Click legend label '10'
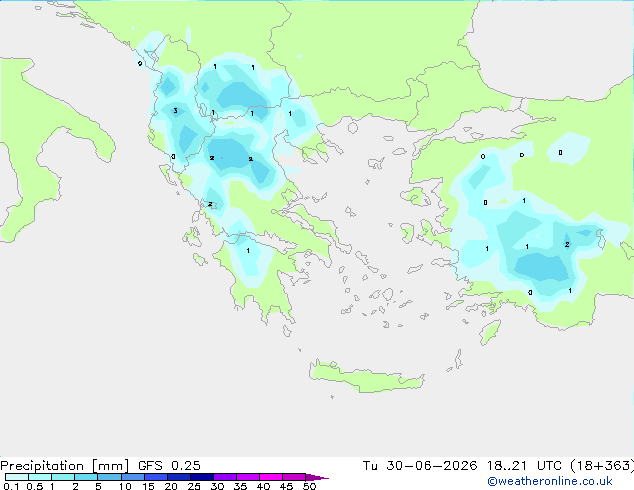The width and height of the screenshot is (634, 490). (125, 486)
